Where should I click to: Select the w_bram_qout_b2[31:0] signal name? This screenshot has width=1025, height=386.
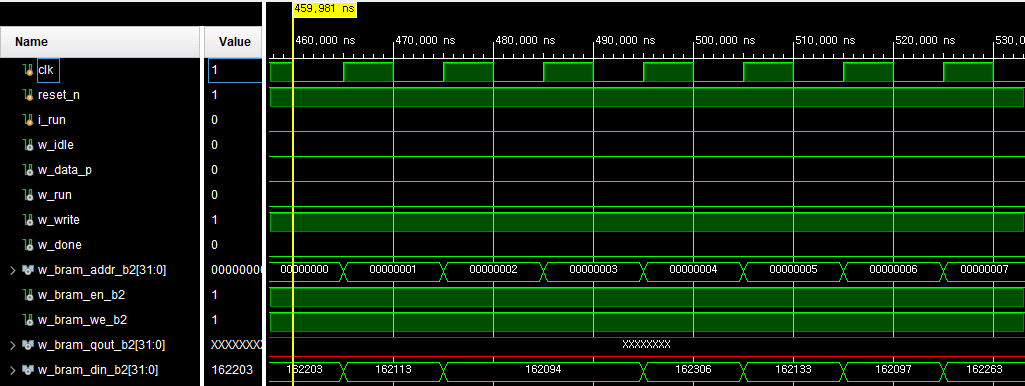(101, 345)
